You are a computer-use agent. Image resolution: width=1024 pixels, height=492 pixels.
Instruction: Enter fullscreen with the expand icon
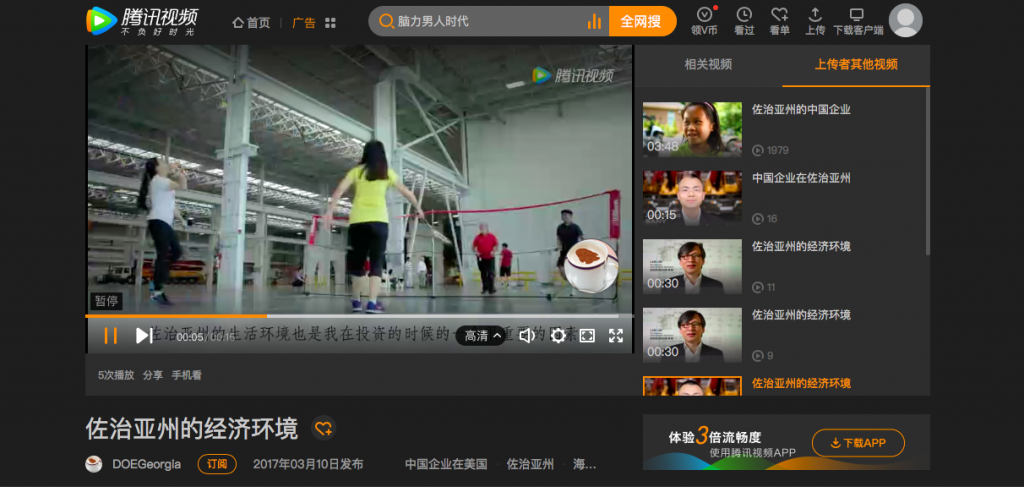click(x=616, y=336)
